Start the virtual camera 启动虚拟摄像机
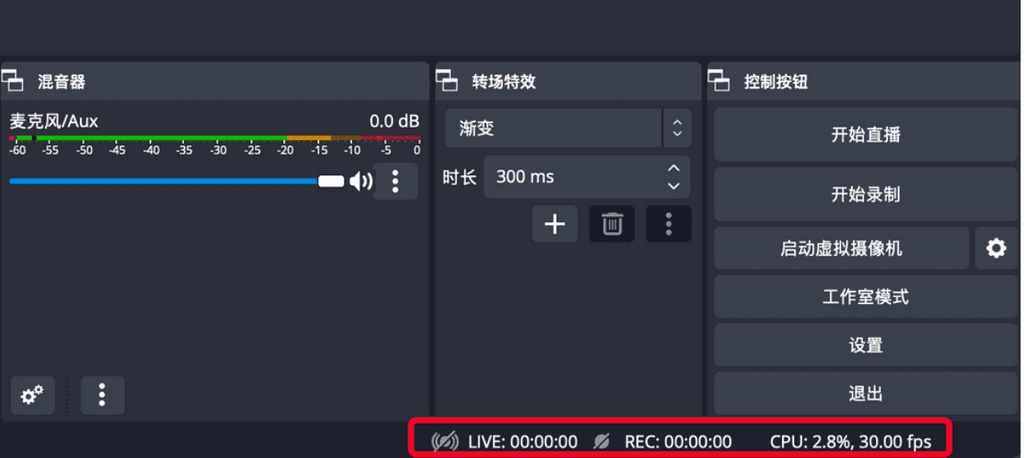Screen dimensions: 1024x458 (x=841, y=248)
